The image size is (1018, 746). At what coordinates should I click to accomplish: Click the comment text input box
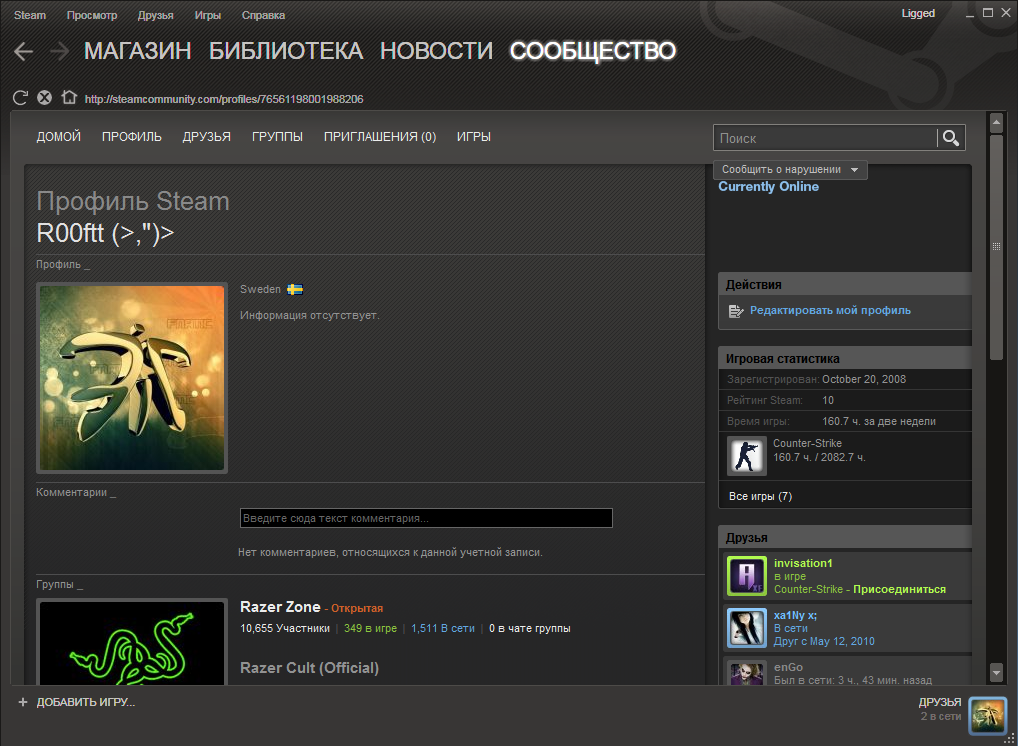[426, 518]
